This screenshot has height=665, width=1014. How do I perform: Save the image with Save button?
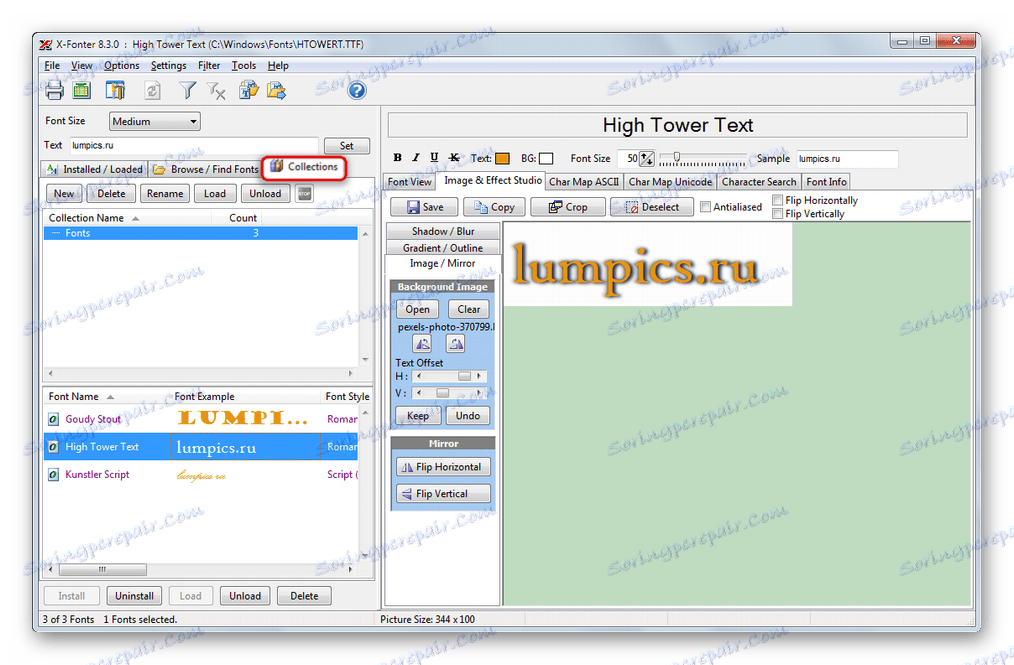coord(424,207)
